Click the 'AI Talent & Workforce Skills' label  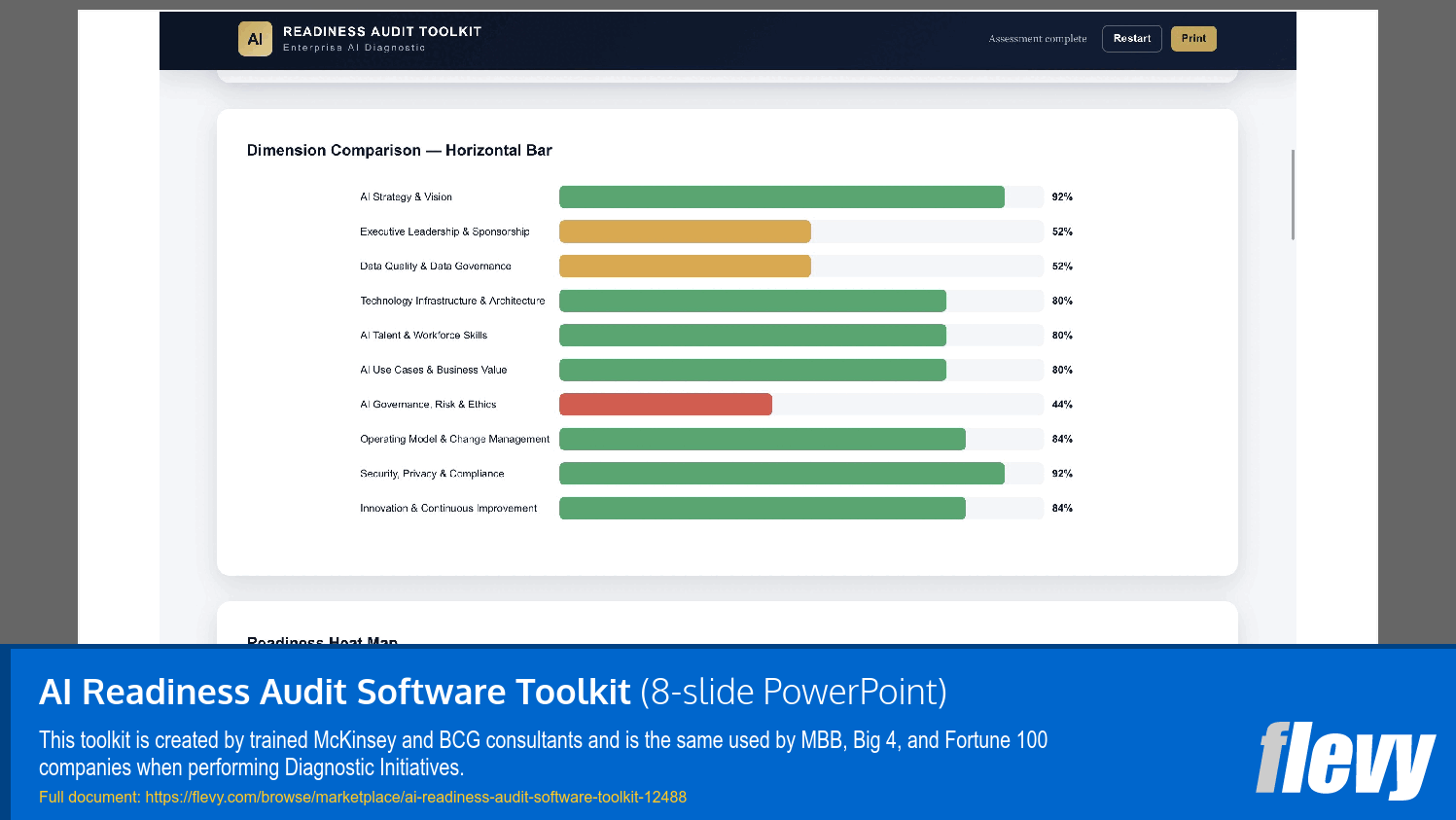point(423,336)
